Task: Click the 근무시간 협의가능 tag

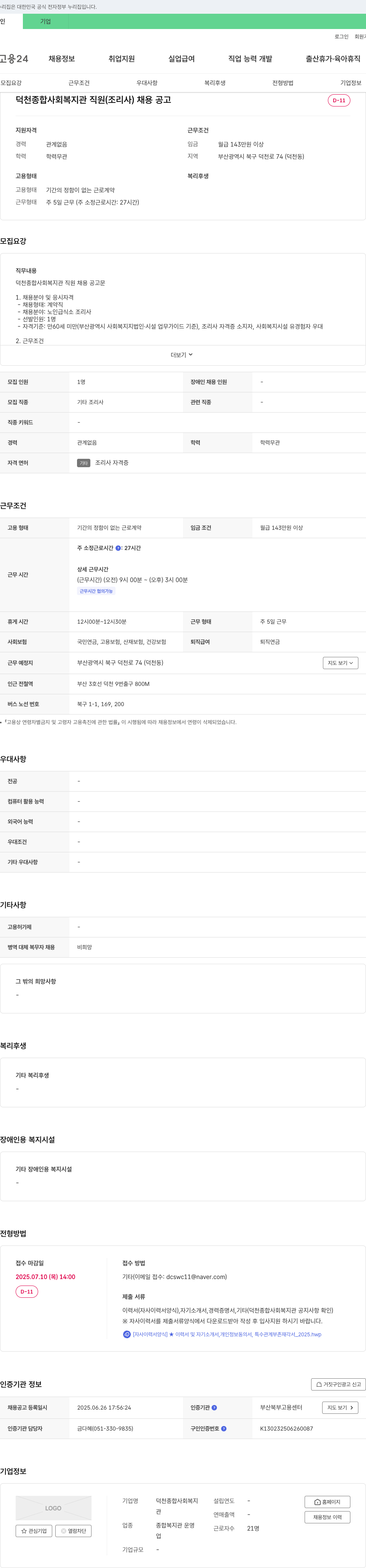Action: (x=96, y=591)
